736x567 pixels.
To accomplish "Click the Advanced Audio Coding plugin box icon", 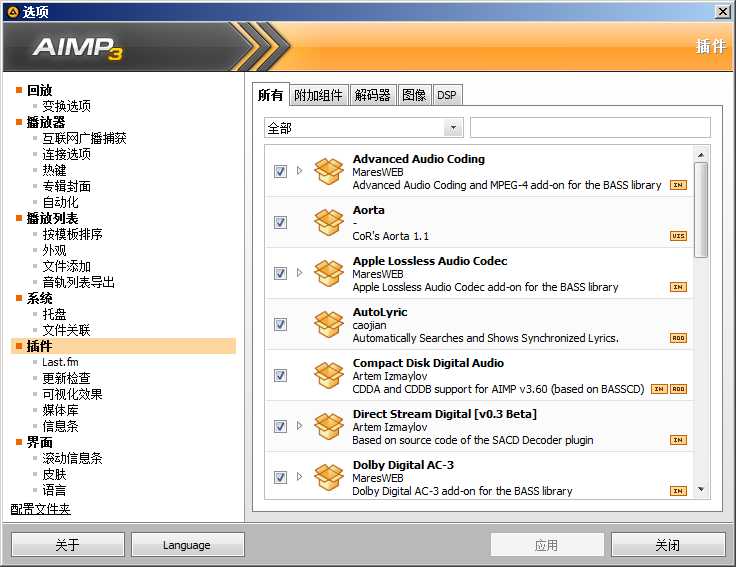I will (329, 171).
